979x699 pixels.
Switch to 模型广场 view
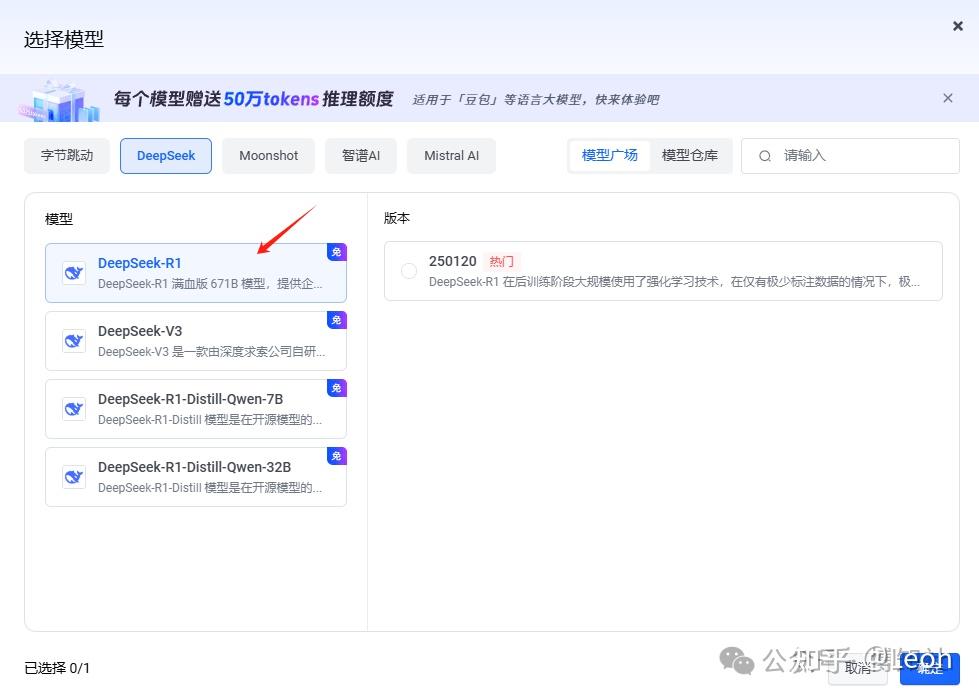pyautogui.click(x=609, y=155)
